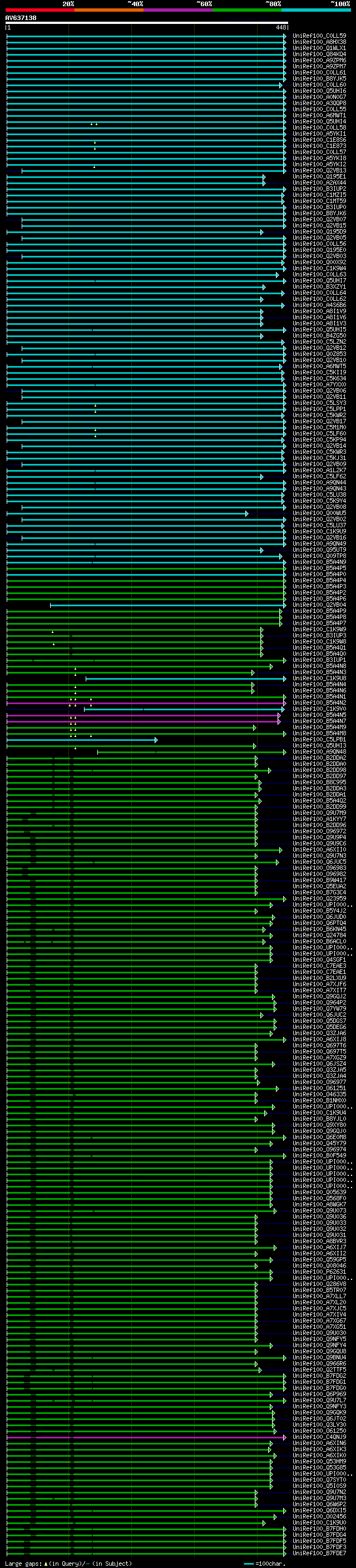
Task: Click the UniRef100_A1KYY7 label
Action: tap(319, 819)
